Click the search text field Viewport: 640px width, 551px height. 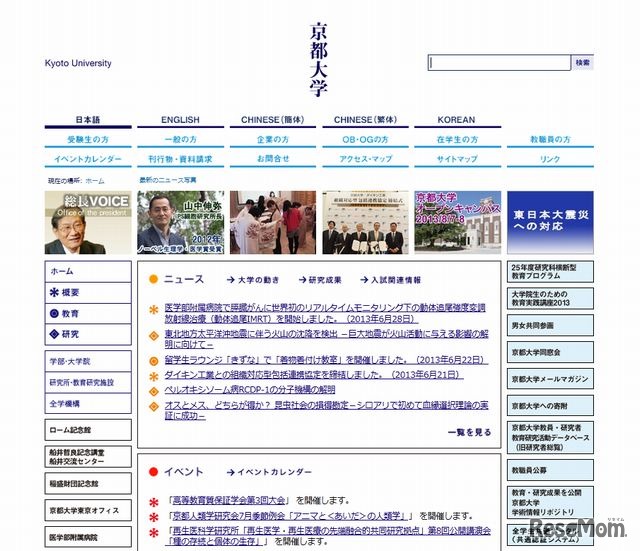499,63
